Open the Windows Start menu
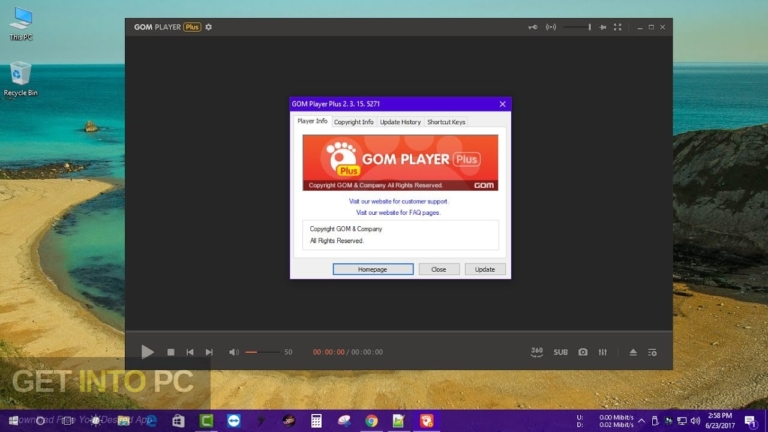768x432 pixels. point(13,421)
